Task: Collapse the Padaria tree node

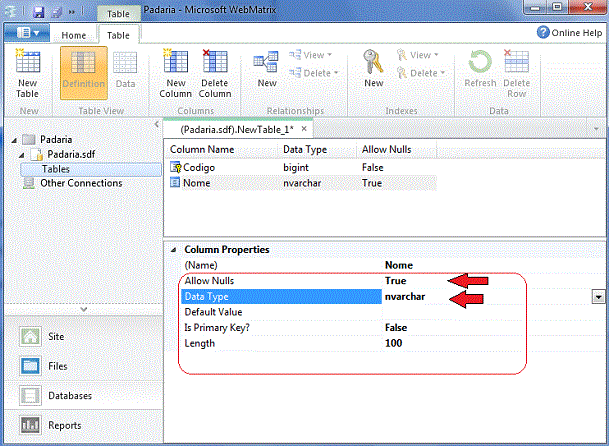Action: pos(14,140)
